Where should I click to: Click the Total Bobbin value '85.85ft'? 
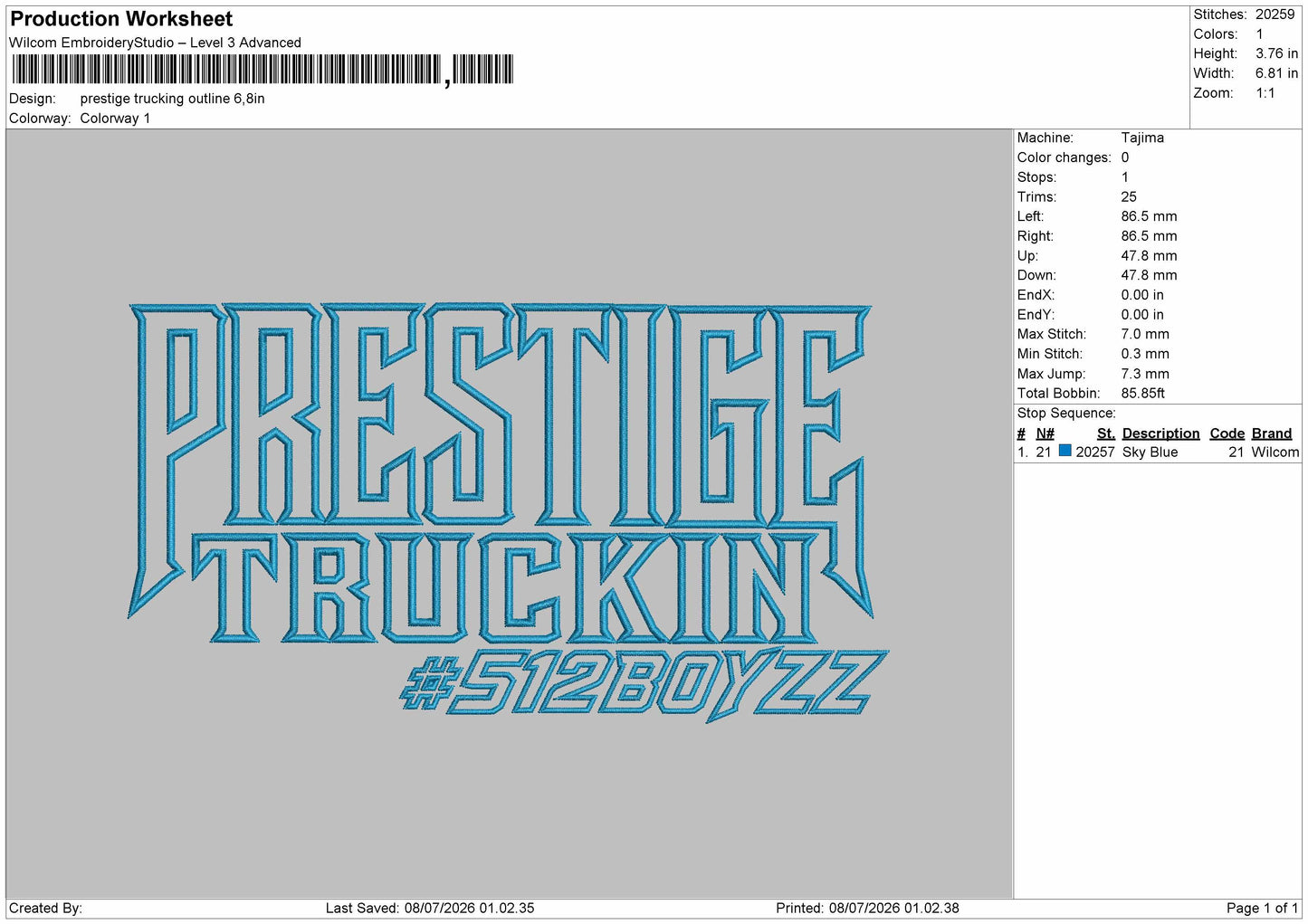[x=1143, y=394]
